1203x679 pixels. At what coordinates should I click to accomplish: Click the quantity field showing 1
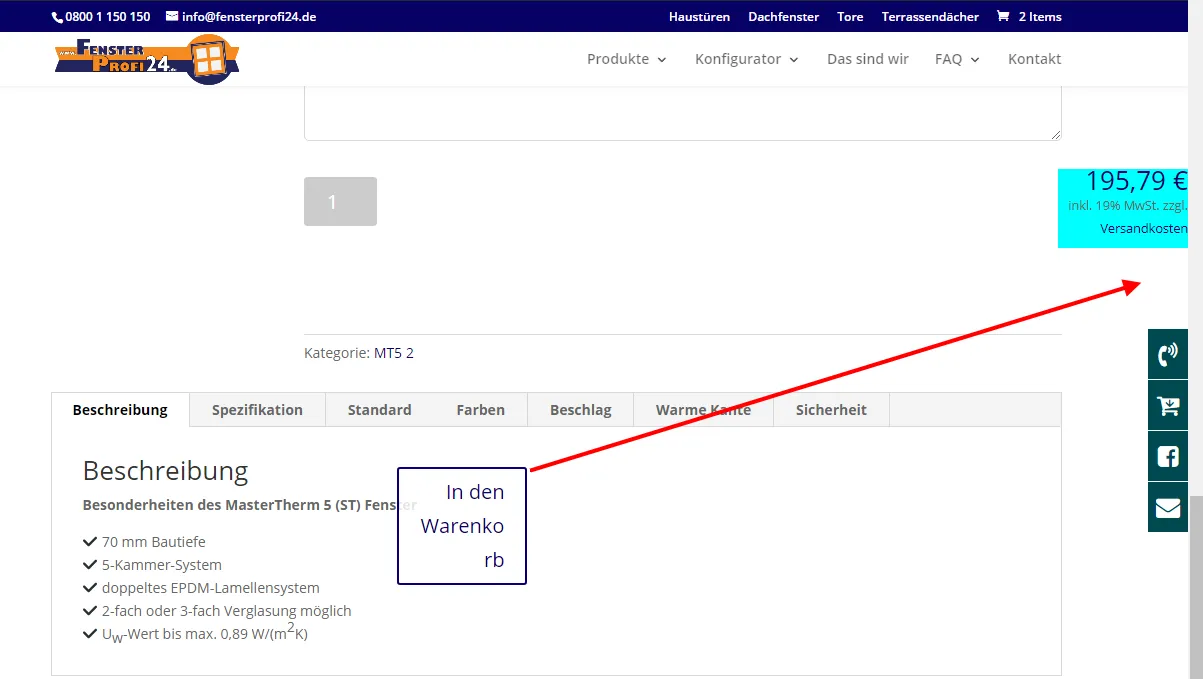[x=340, y=201]
